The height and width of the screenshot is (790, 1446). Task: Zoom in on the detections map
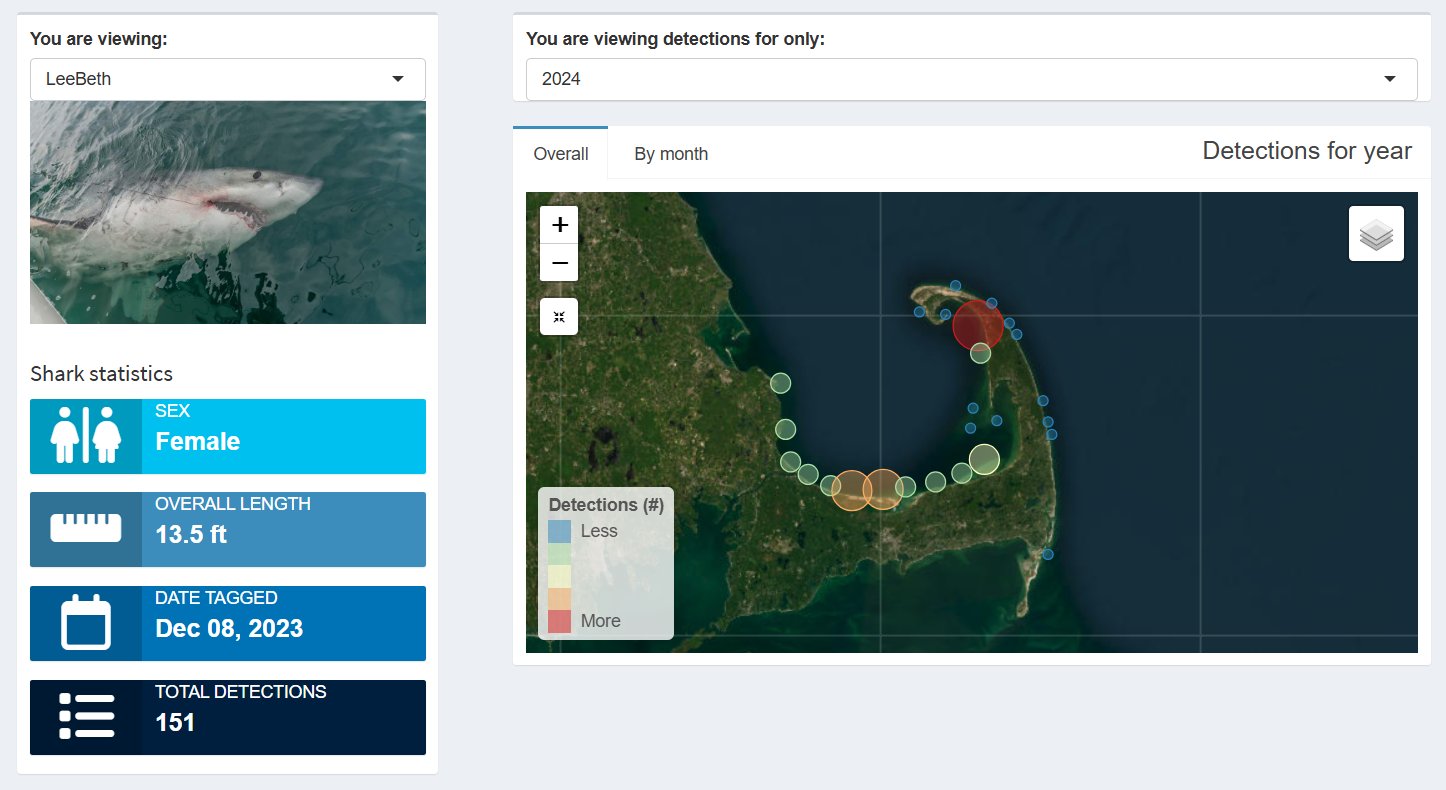pos(559,224)
